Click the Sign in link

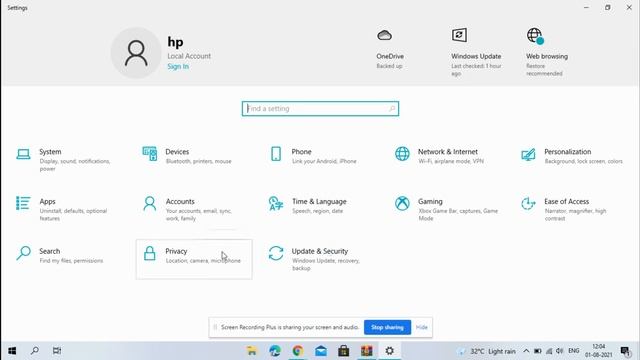(178, 67)
